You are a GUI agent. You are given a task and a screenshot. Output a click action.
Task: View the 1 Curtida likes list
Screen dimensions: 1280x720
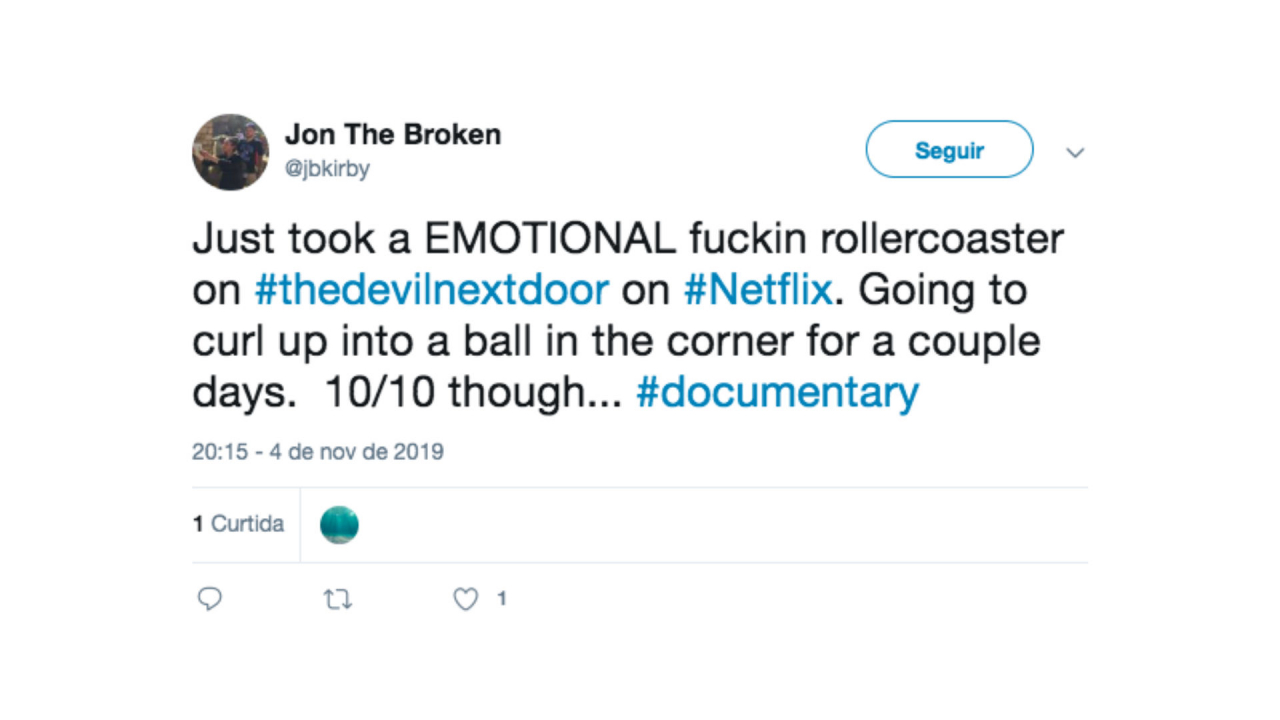(x=238, y=524)
